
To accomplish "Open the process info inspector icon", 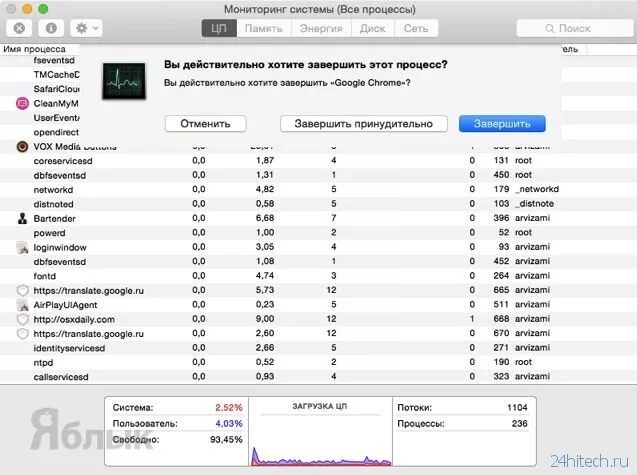I will 51,28.
